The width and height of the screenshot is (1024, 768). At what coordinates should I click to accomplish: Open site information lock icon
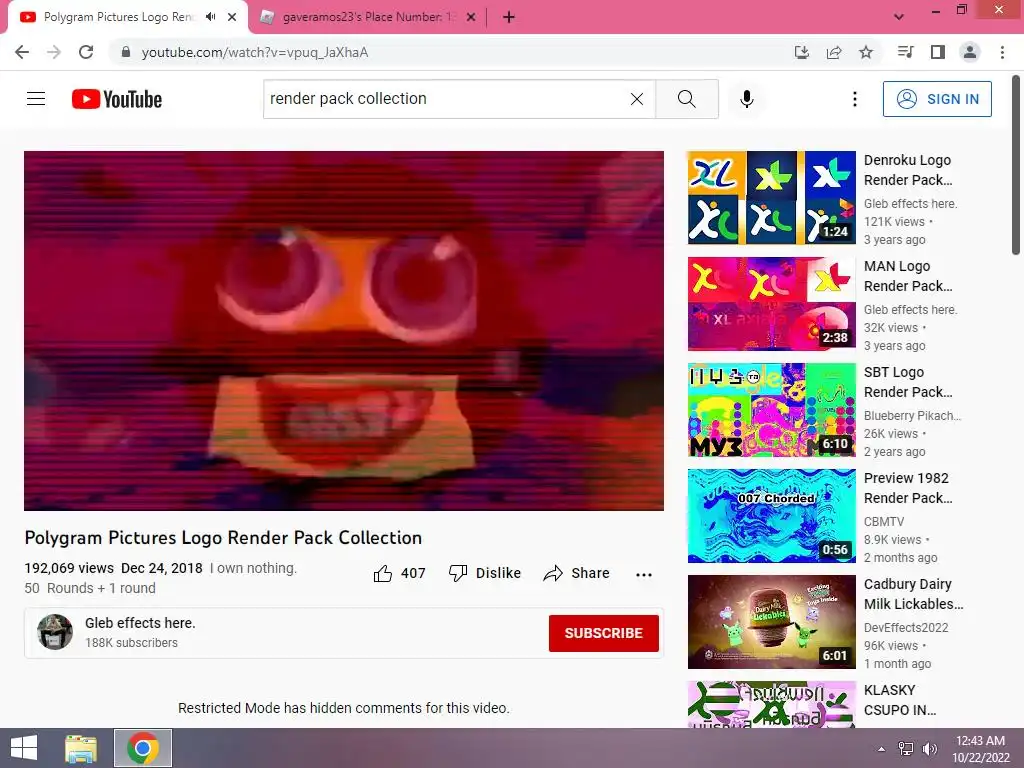click(x=126, y=52)
